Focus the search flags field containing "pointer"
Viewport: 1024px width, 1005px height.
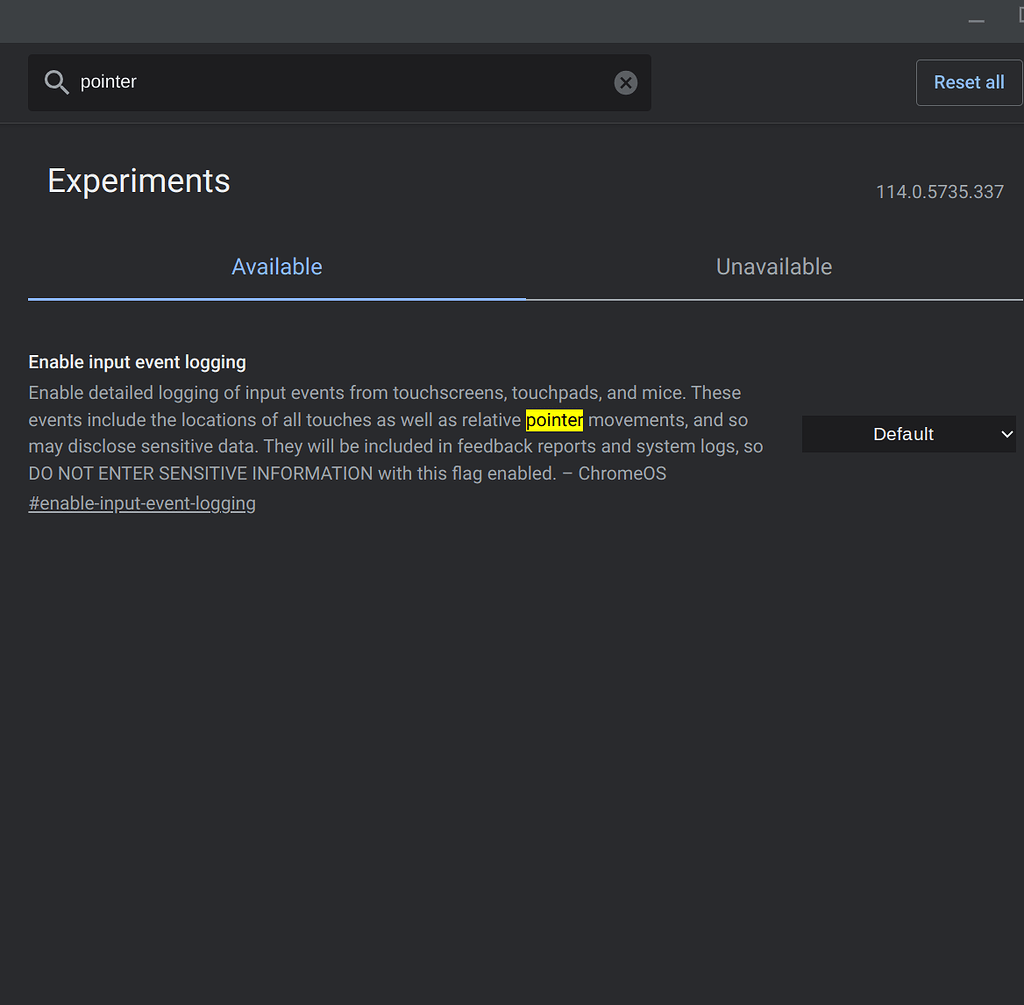[340, 82]
